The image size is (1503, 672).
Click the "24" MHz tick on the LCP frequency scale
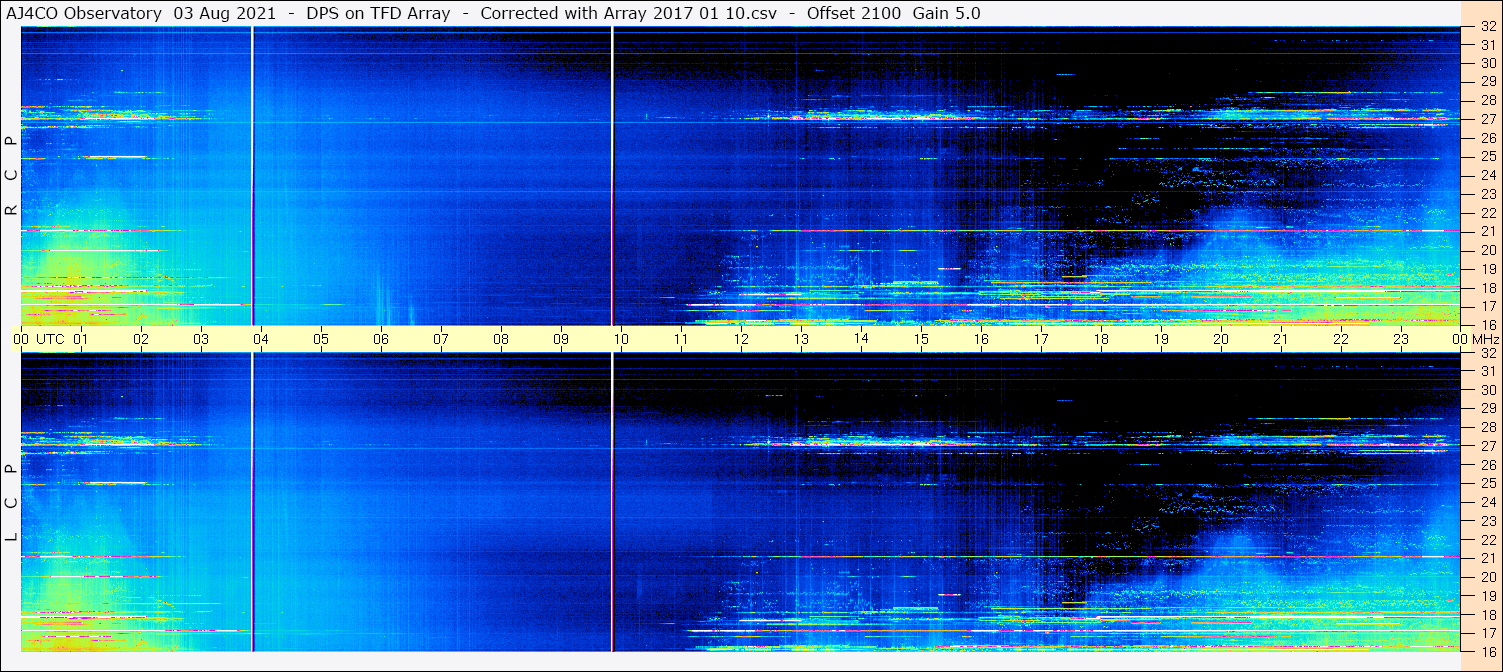1487,502
